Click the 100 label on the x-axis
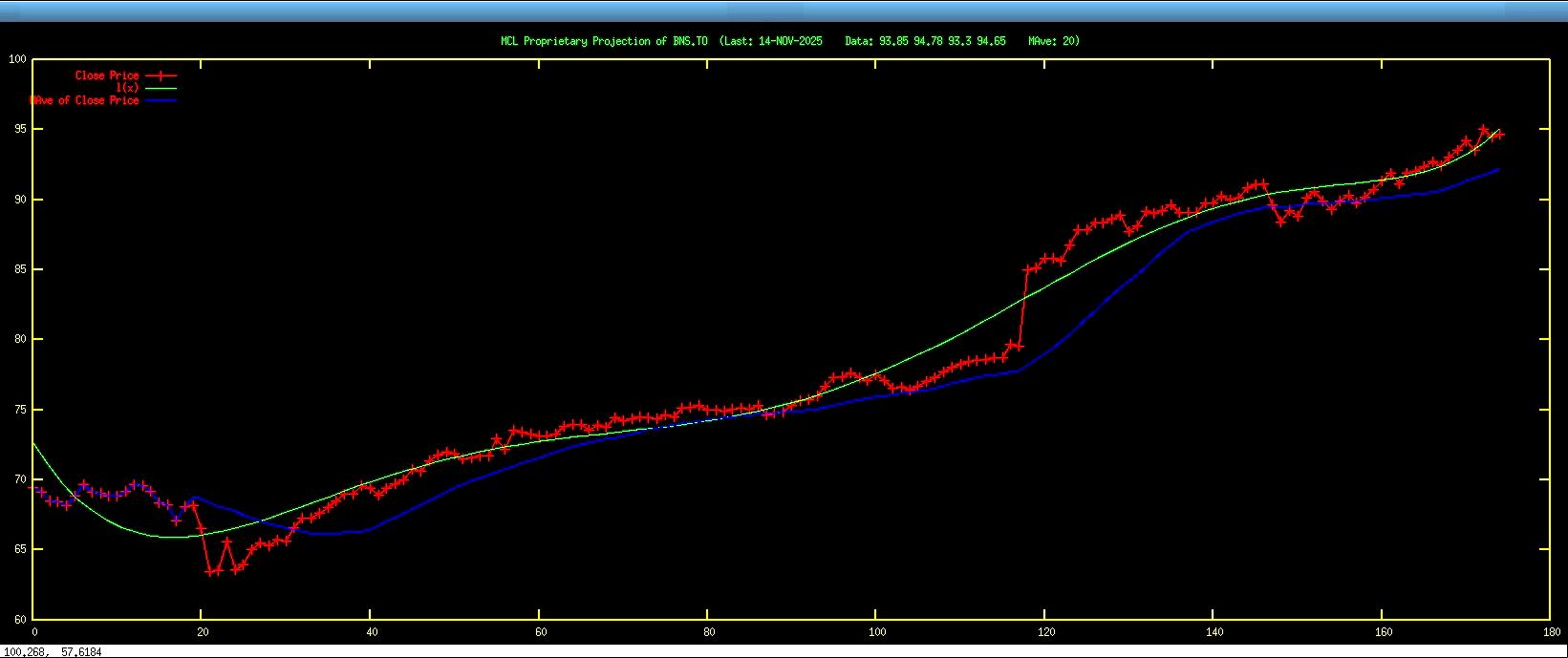Screen dimensions: 1568x658 [x=876, y=631]
